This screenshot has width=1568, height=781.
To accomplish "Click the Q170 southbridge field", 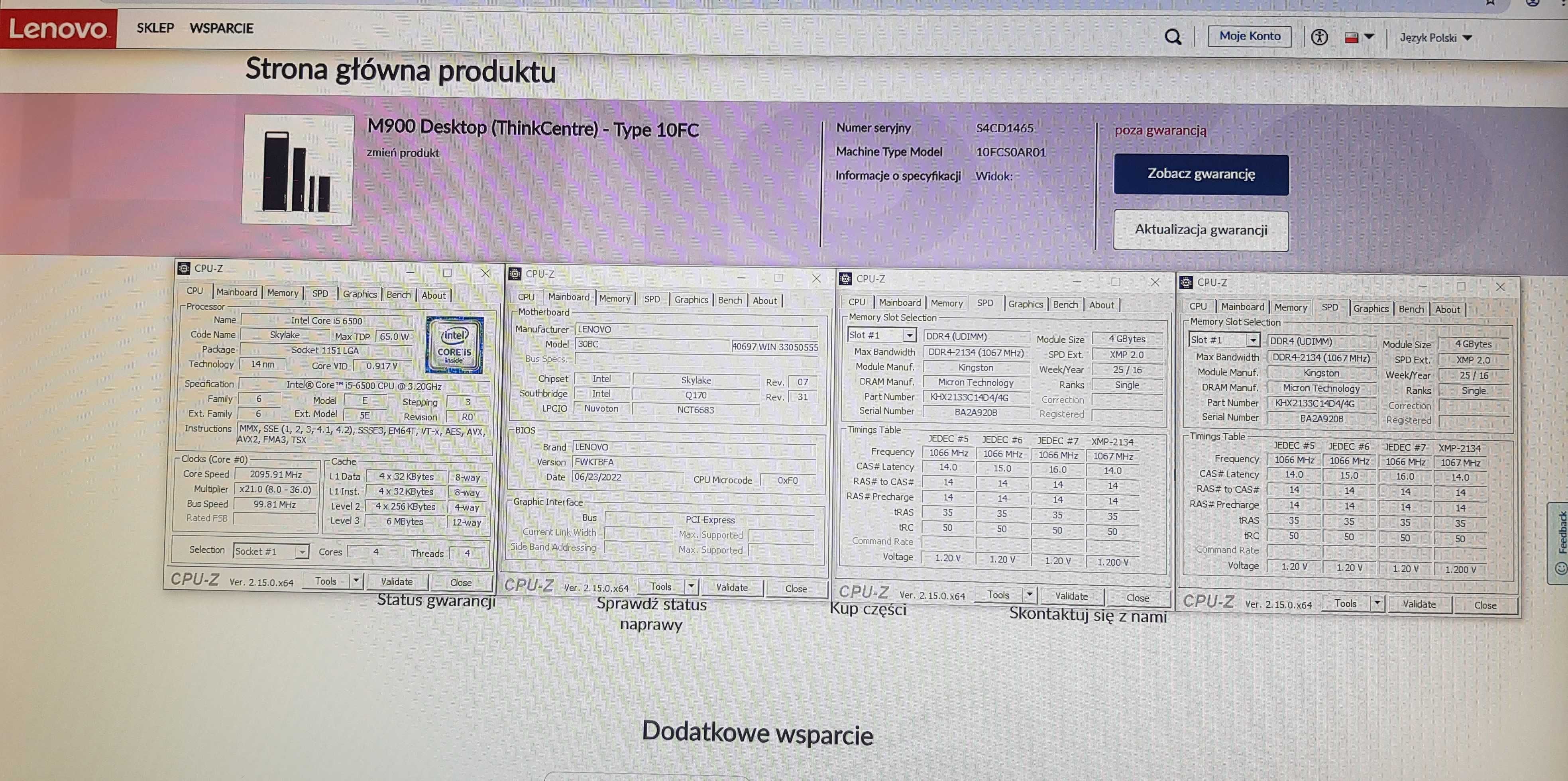I will click(696, 395).
